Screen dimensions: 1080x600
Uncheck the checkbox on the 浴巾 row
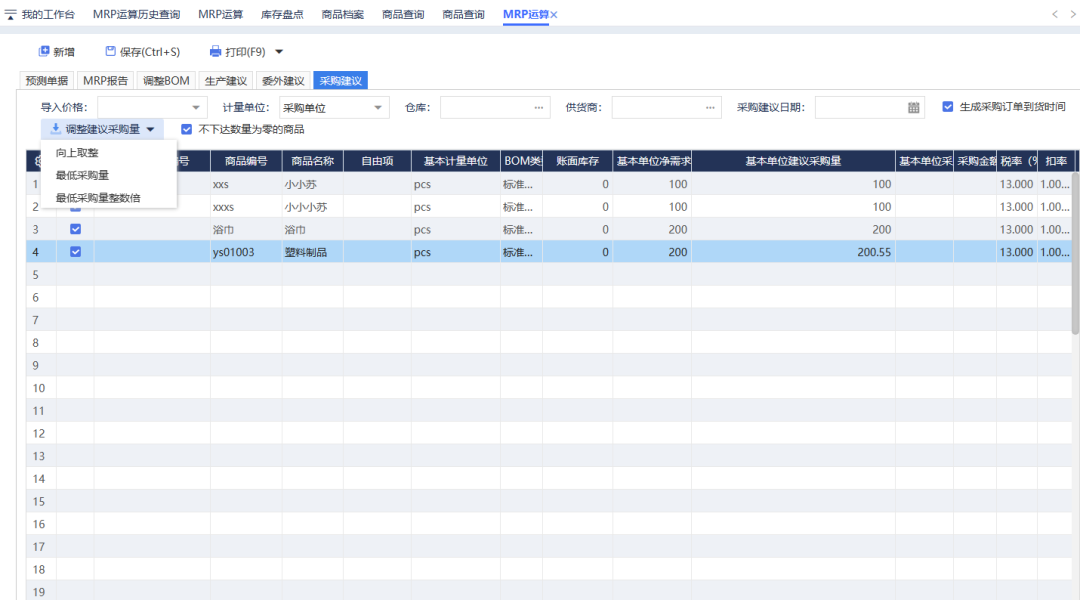point(75,229)
